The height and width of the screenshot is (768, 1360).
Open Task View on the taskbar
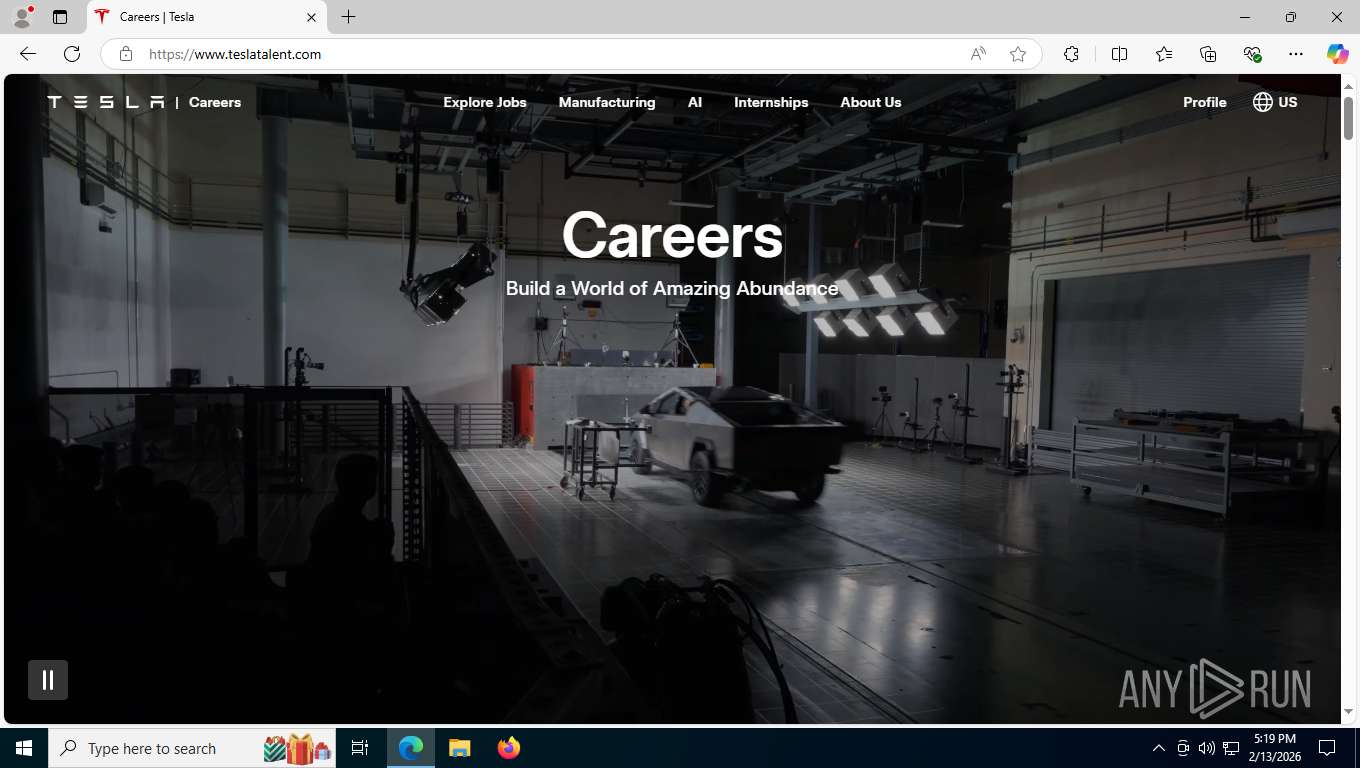(x=360, y=748)
